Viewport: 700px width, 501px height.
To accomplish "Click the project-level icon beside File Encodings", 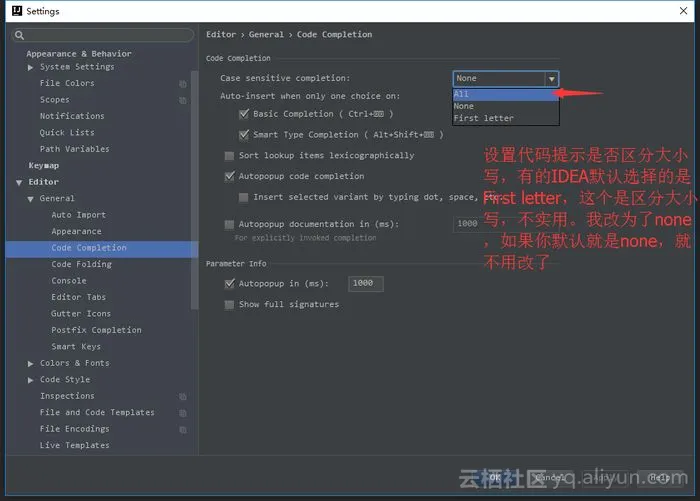I will [x=183, y=430].
